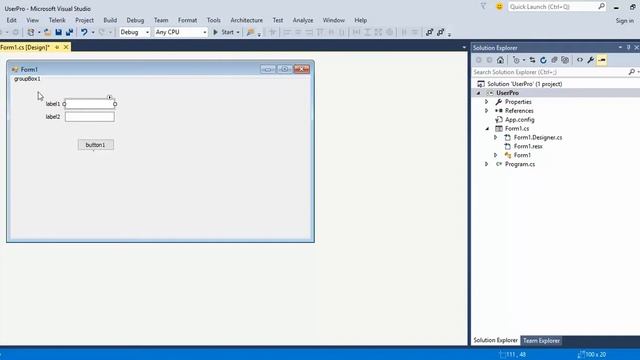Open the Undo history dropdown arrow
Image resolution: width=640 pixels, height=360 pixels.
tap(93, 32)
